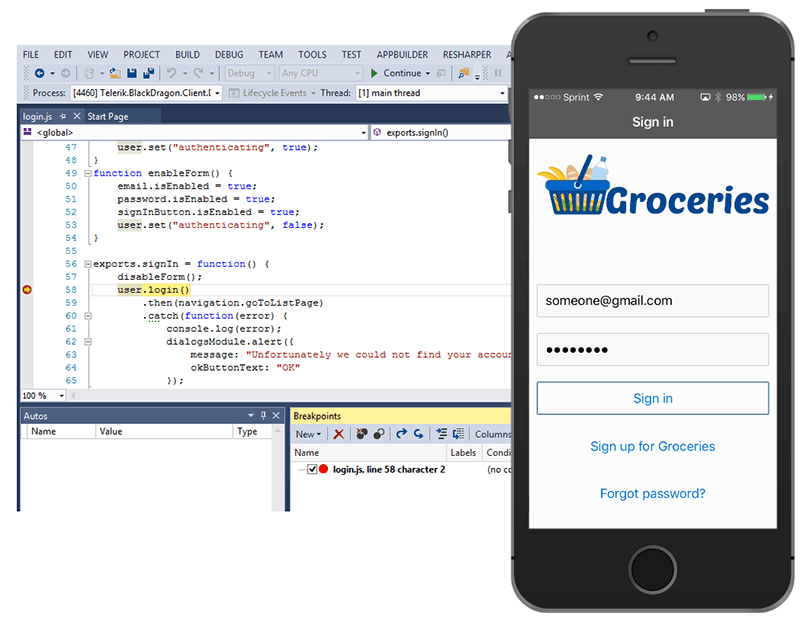Screen dimensions: 800x622
Task: Open the FILE menu
Action: 31,55
